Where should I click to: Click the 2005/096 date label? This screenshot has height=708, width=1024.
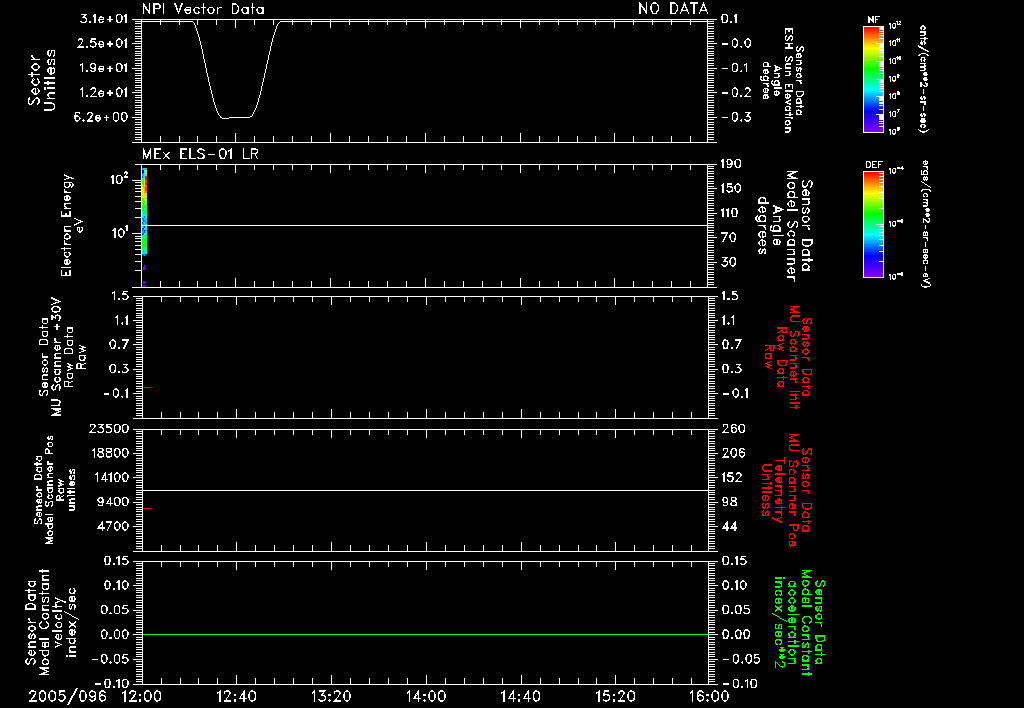point(67,696)
